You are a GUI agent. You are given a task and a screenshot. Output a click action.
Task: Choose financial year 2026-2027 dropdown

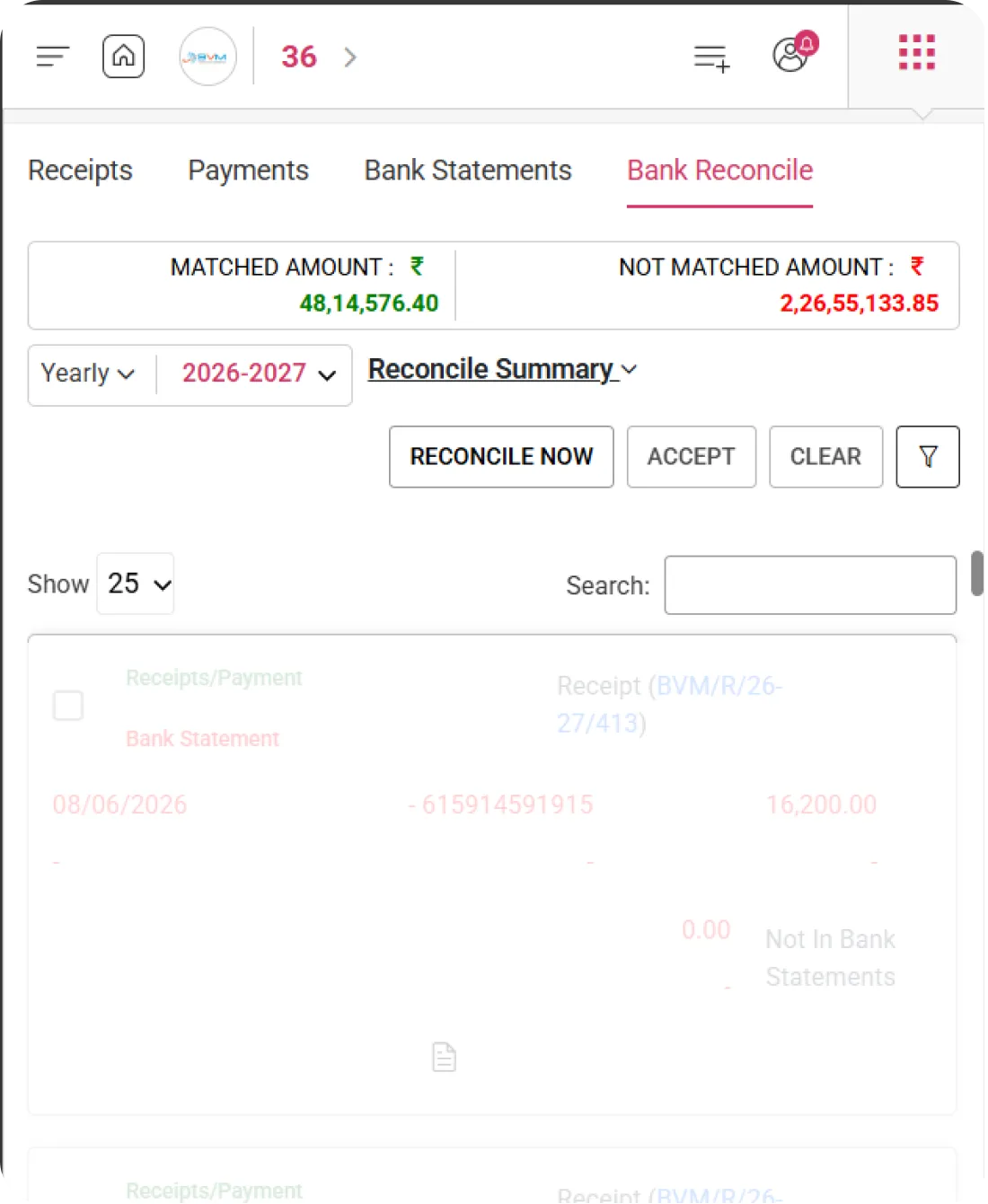point(259,374)
